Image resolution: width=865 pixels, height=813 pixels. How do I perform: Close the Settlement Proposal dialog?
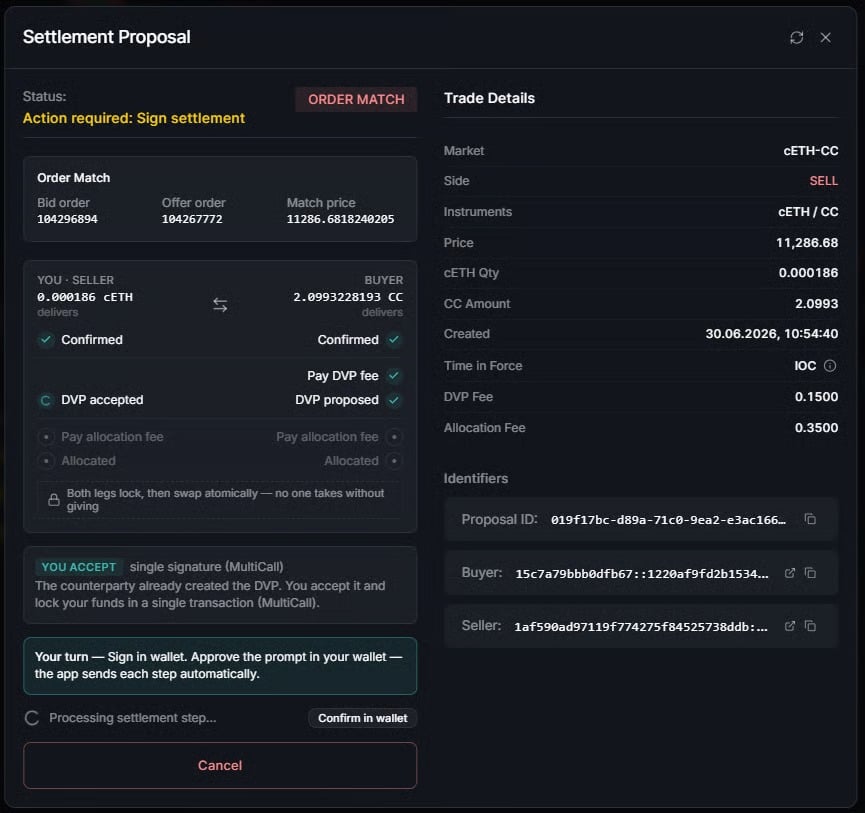(825, 38)
